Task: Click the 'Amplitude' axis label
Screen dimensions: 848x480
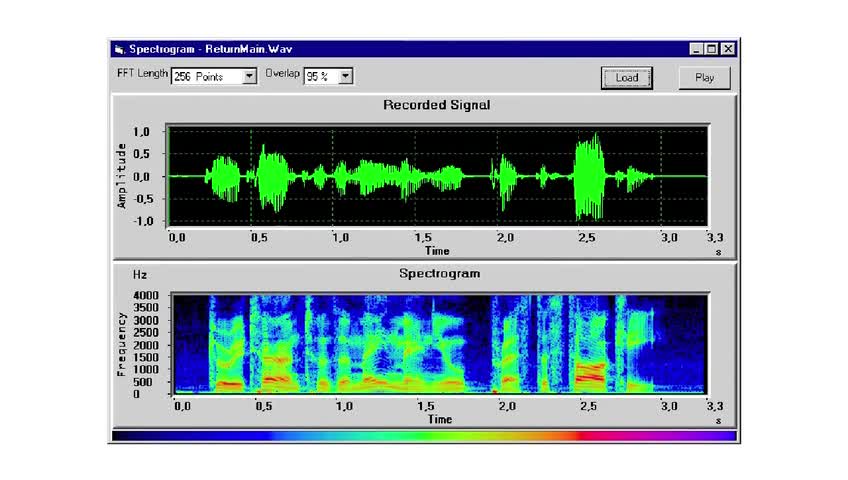Action: 121,176
